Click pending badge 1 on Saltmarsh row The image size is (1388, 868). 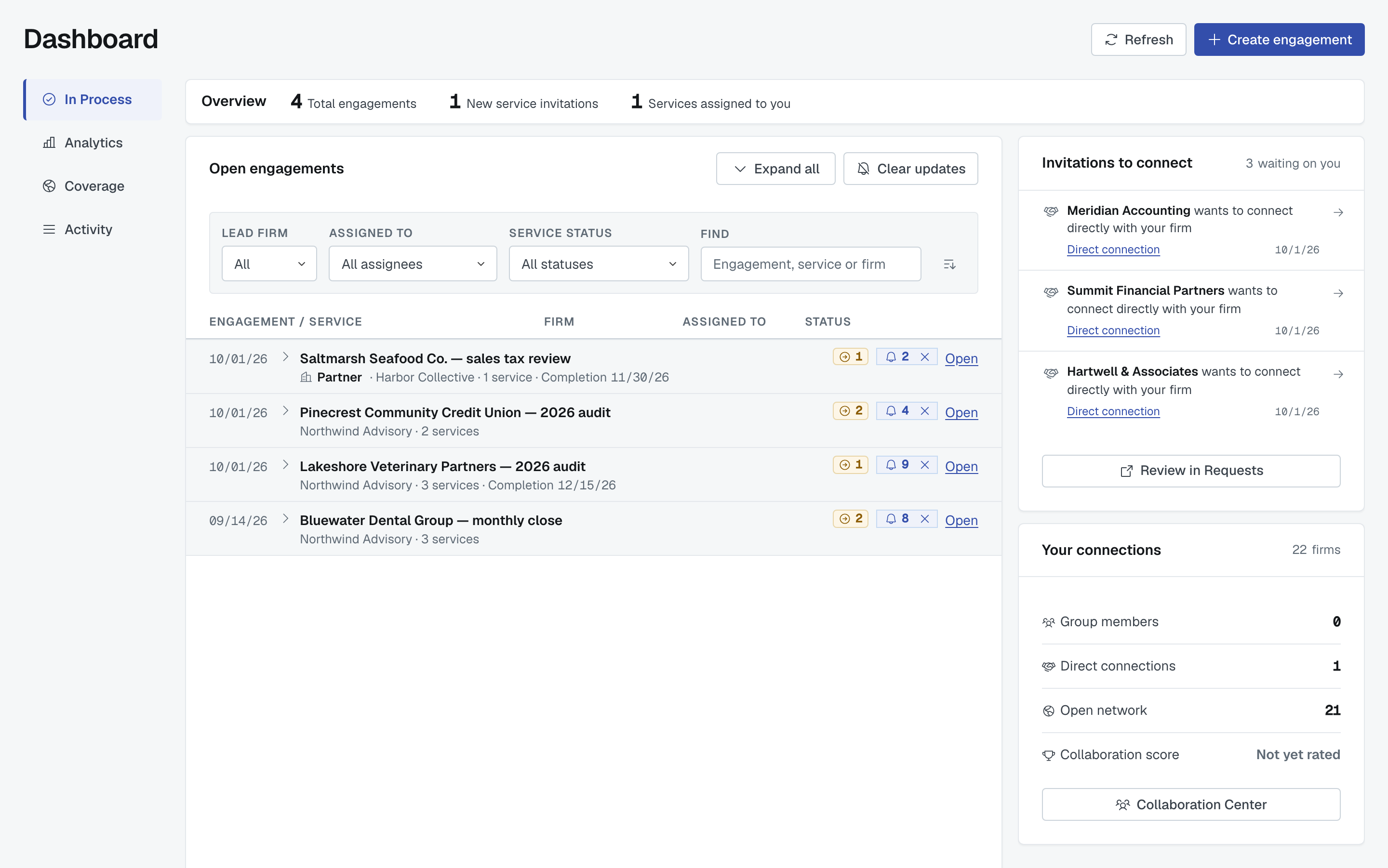pos(851,356)
